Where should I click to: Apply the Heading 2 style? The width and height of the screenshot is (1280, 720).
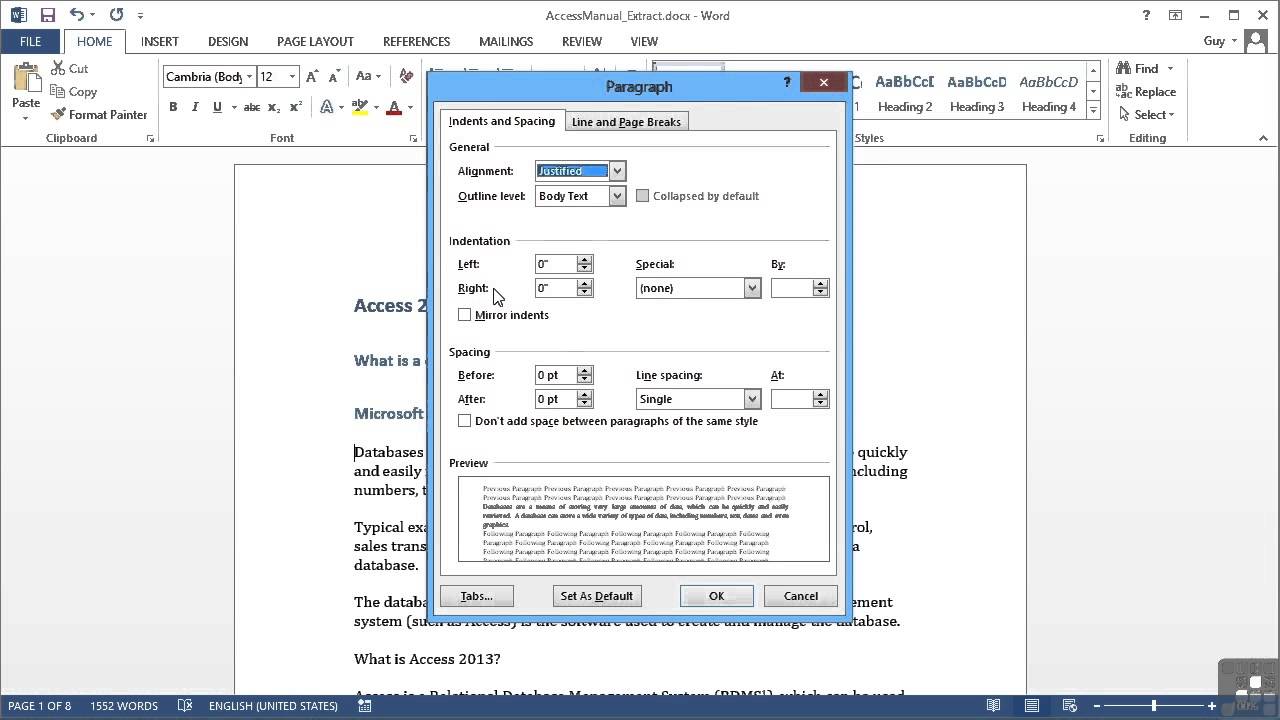[905, 93]
